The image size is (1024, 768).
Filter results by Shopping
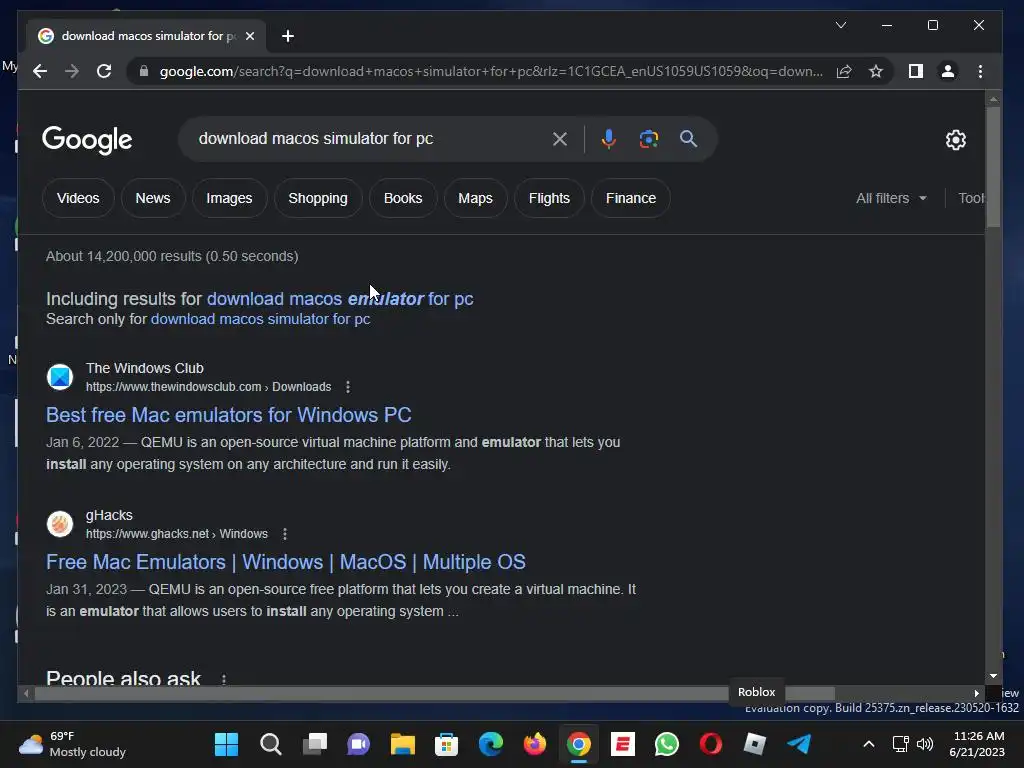pyautogui.click(x=318, y=198)
